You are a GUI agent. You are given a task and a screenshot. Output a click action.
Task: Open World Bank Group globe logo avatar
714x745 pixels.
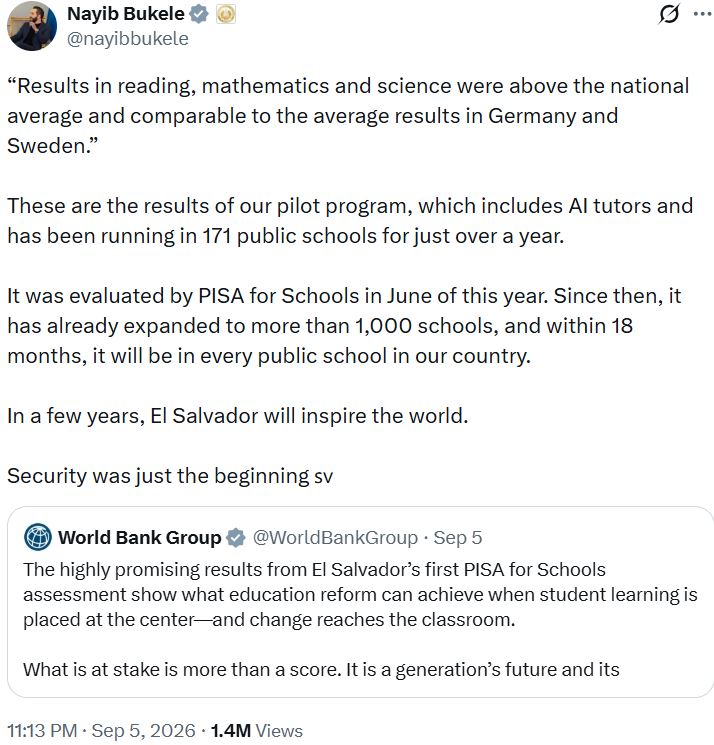tap(38, 537)
